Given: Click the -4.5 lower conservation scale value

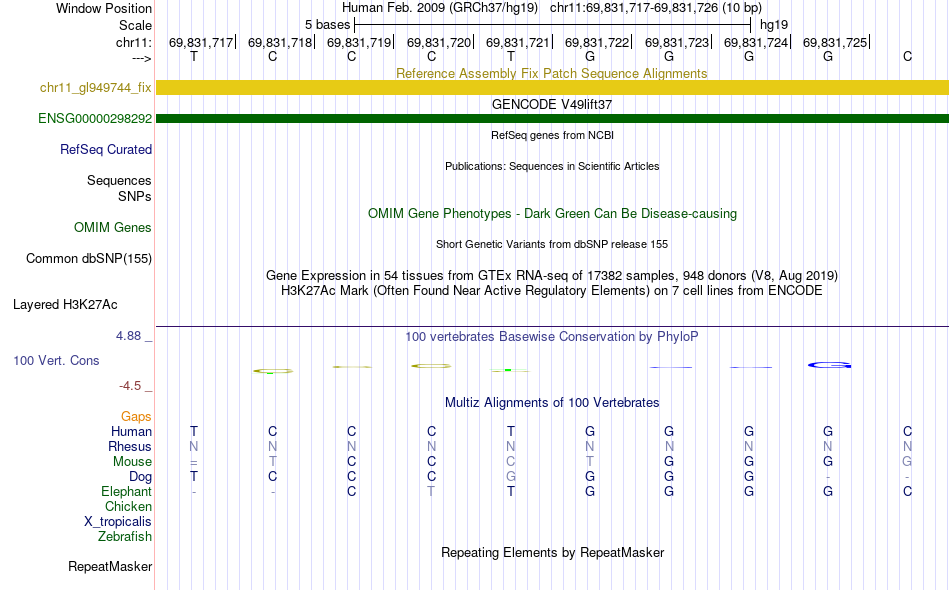Looking at the screenshot, I should coord(130,386).
